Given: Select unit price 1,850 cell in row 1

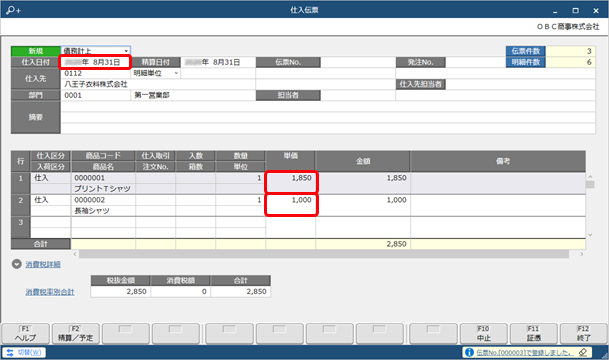Looking at the screenshot, I should tap(291, 183).
